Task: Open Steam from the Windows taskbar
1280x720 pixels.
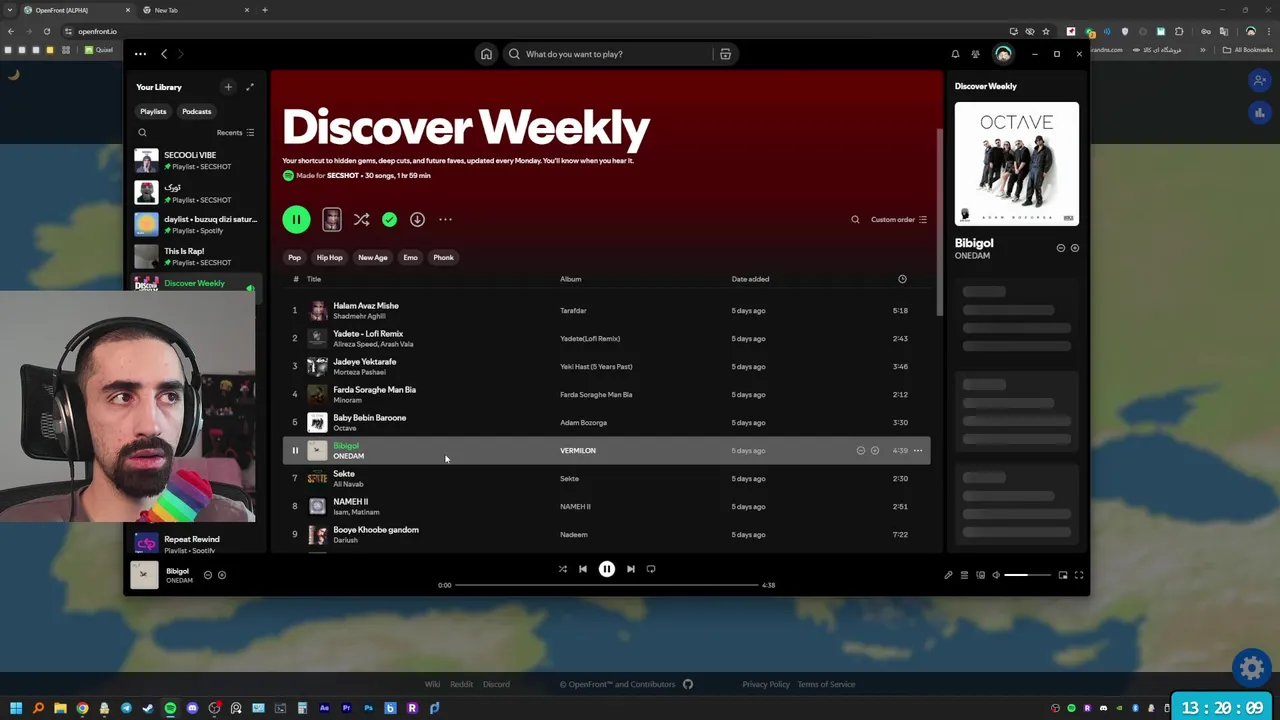Action: pyautogui.click(x=148, y=708)
